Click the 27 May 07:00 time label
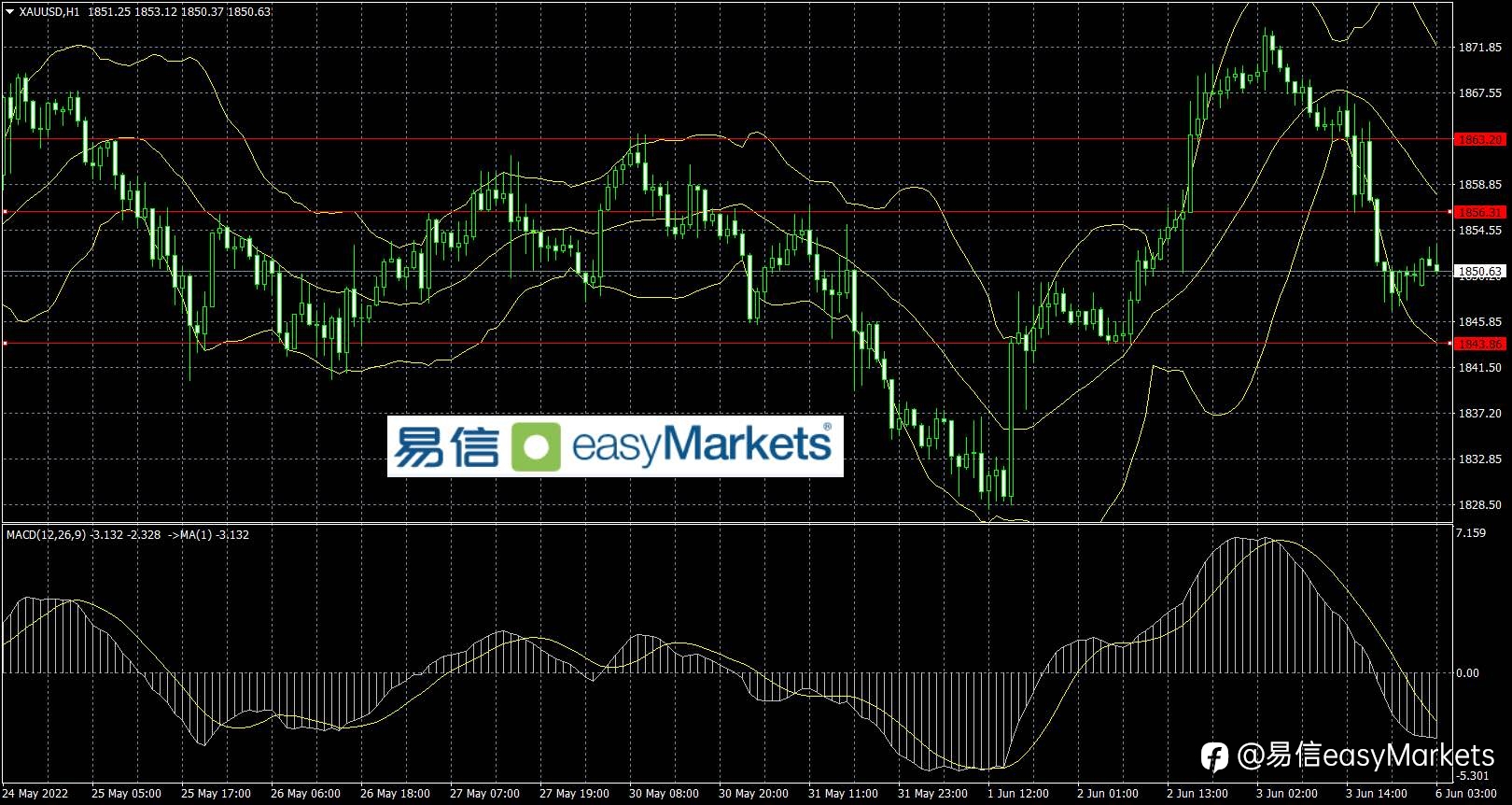This screenshot has height=805, width=1512. click(485, 794)
